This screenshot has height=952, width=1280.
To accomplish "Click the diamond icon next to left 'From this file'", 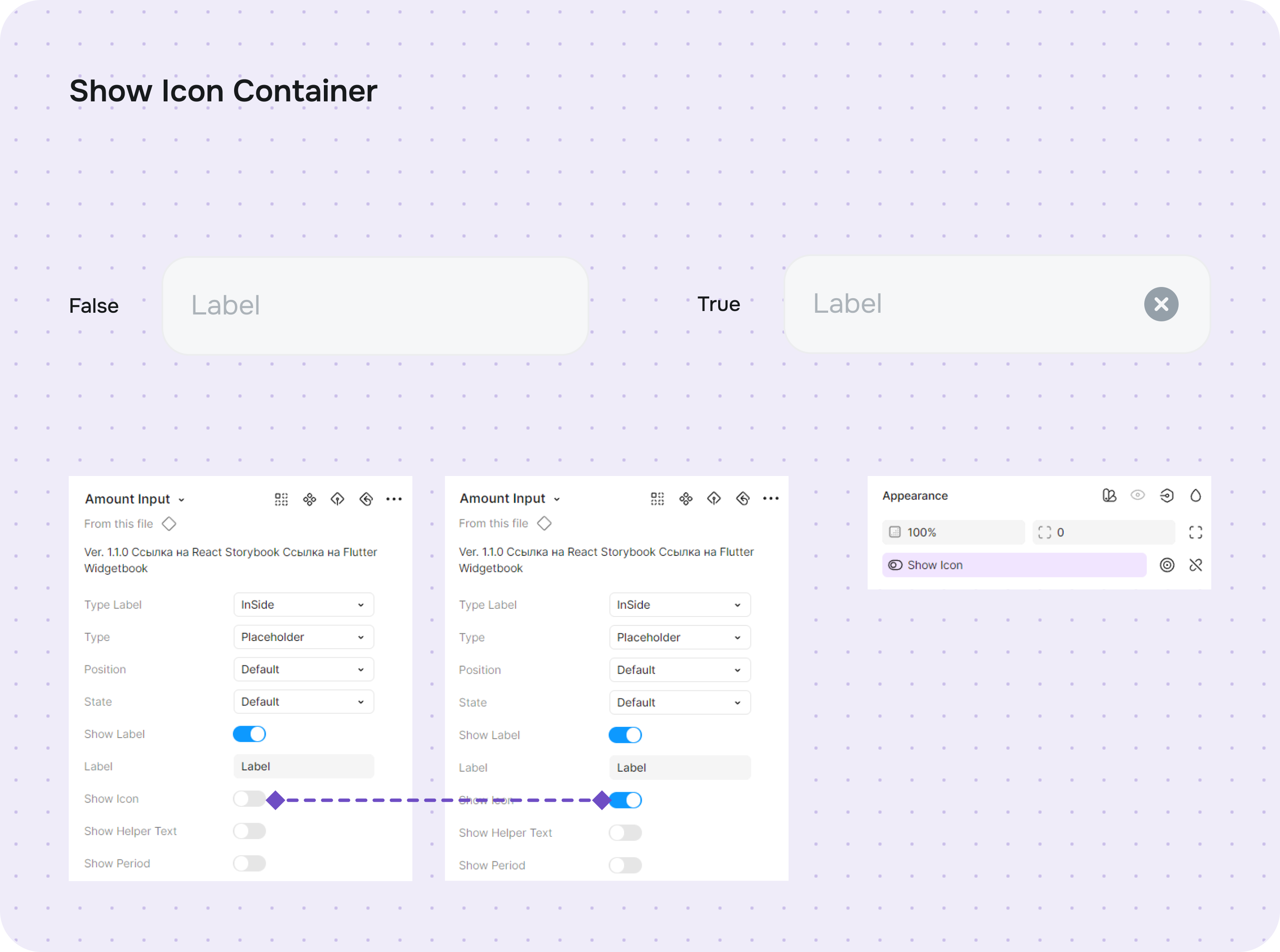I will tap(169, 524).
